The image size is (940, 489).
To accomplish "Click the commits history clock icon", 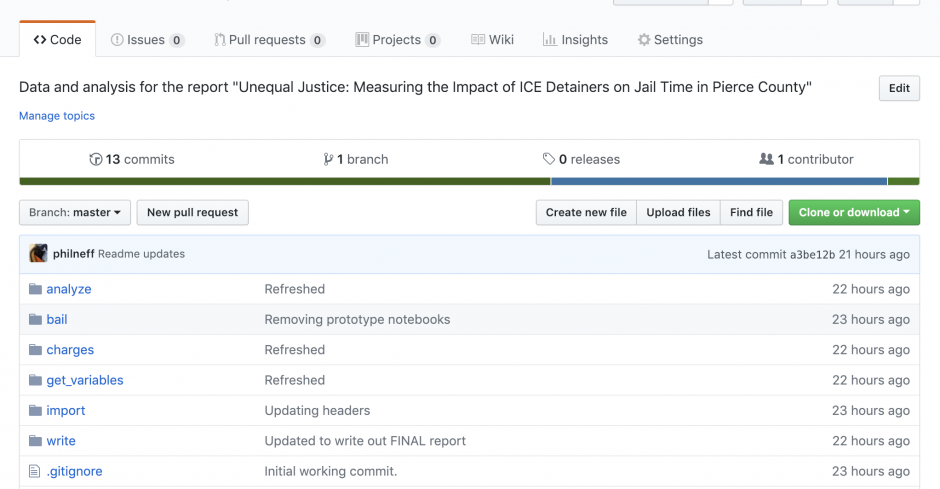I will point(95,159).
